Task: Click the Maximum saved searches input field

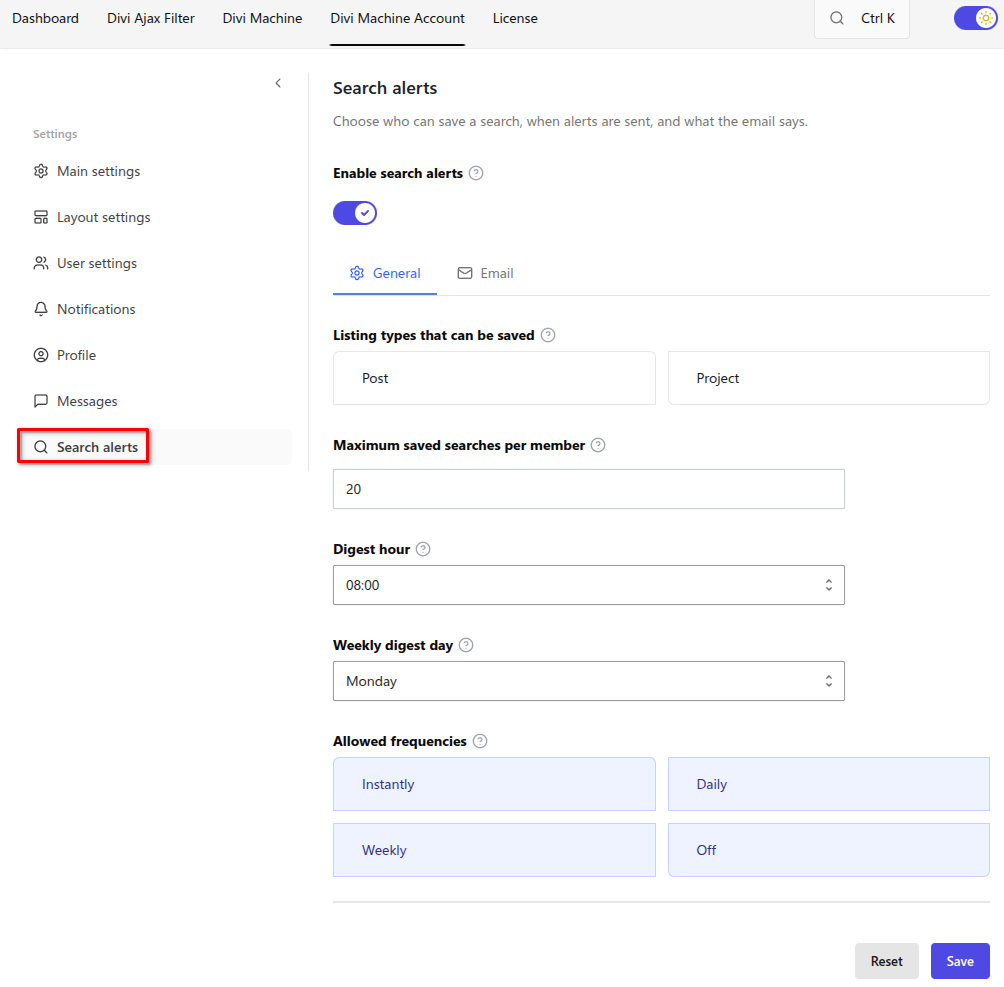Action: [x=588, y=489]
